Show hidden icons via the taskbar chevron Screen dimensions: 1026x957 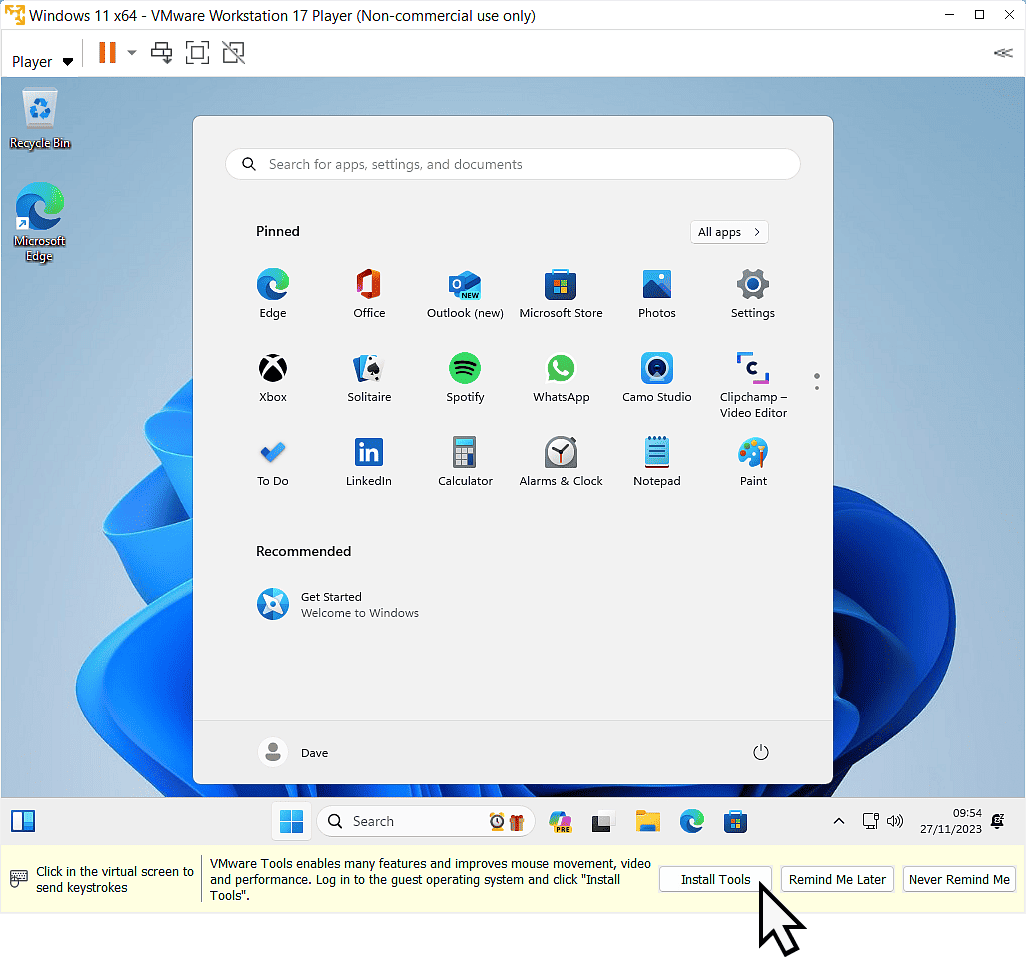pyautogui.click(x=838, y=821)
